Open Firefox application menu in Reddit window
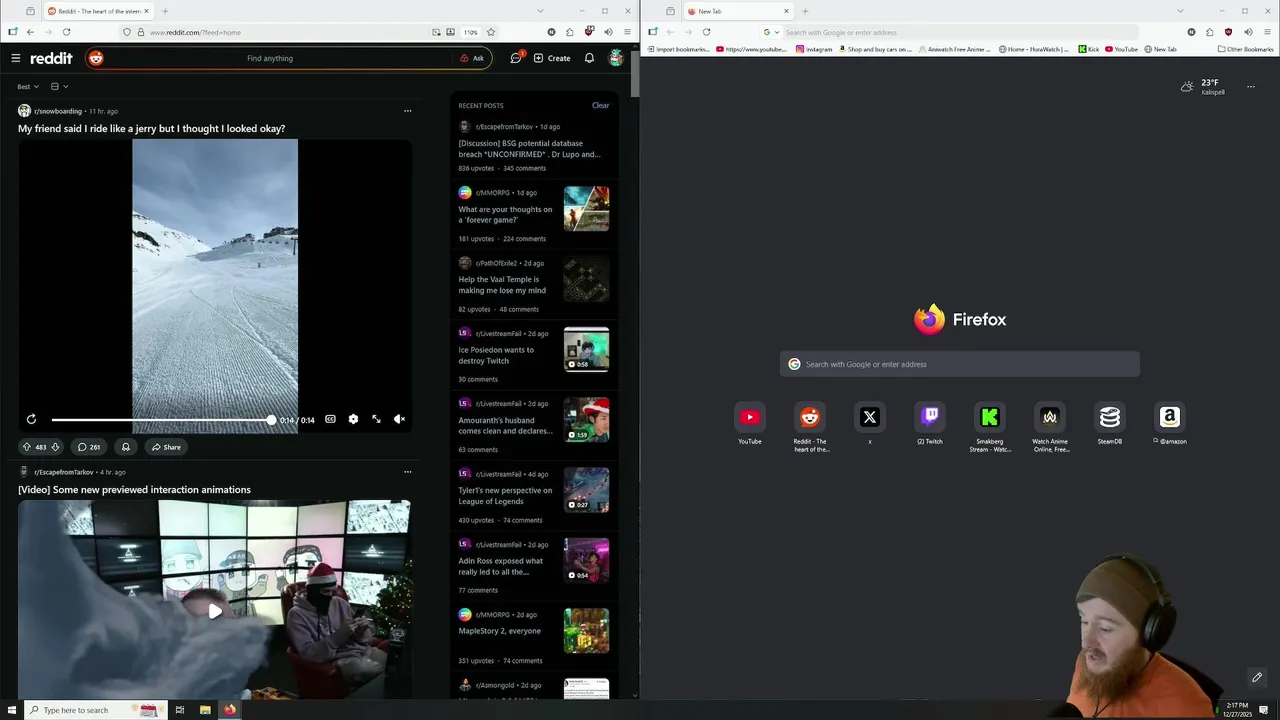 [627, 32]
